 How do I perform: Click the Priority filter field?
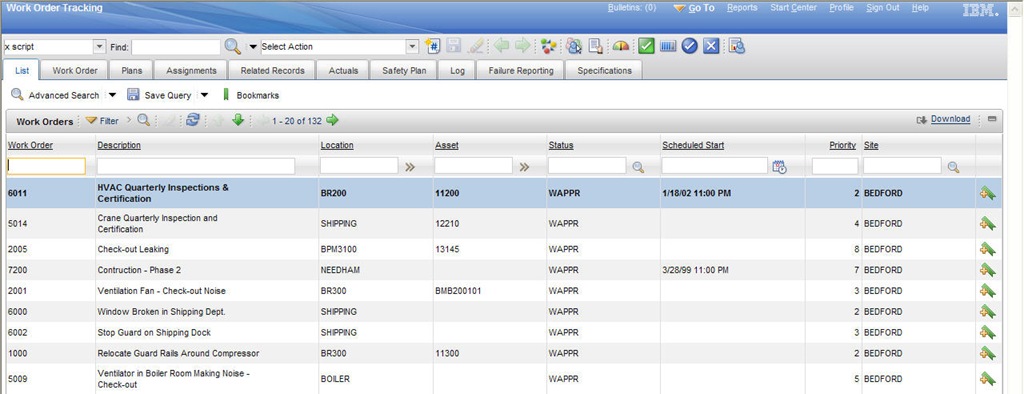coord(835,166)
